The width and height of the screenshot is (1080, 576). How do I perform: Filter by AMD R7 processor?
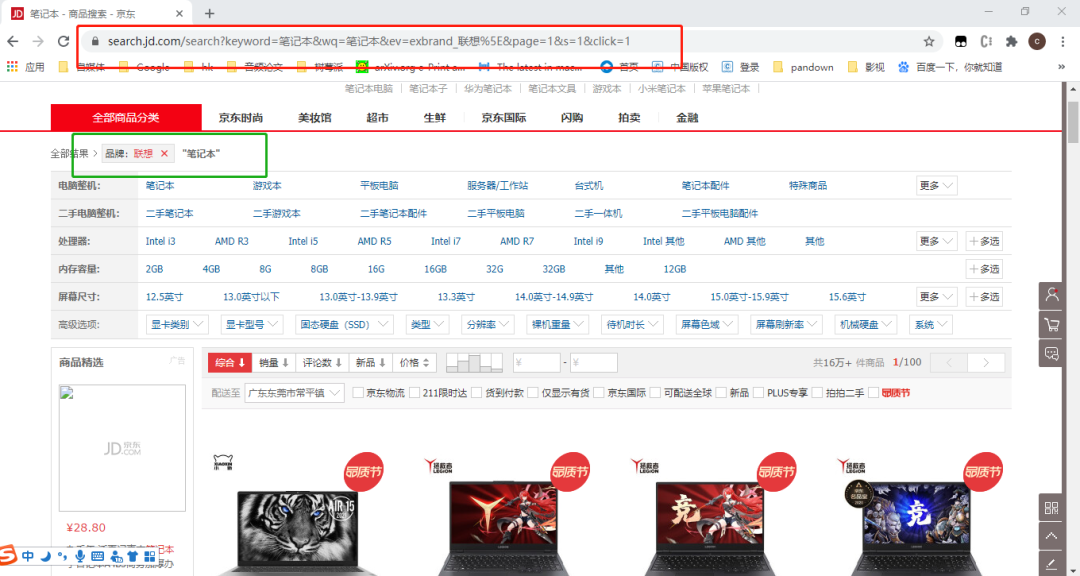click(517, 241)
